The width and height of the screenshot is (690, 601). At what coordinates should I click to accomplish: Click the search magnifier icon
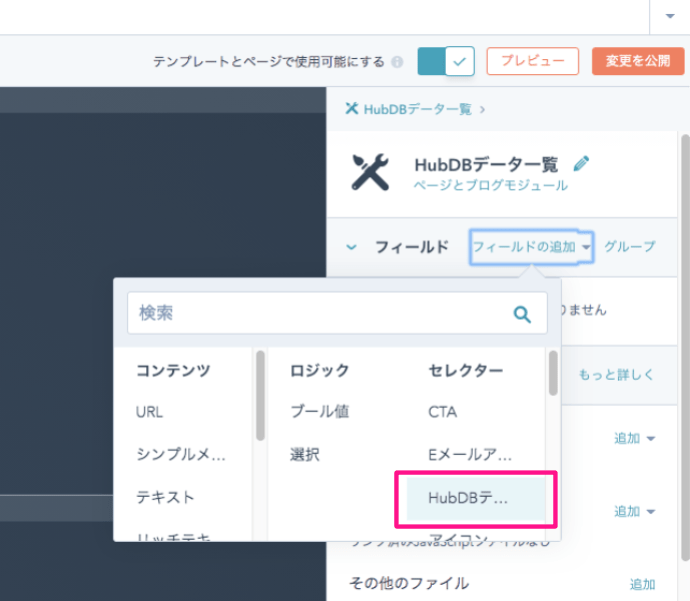522,314
